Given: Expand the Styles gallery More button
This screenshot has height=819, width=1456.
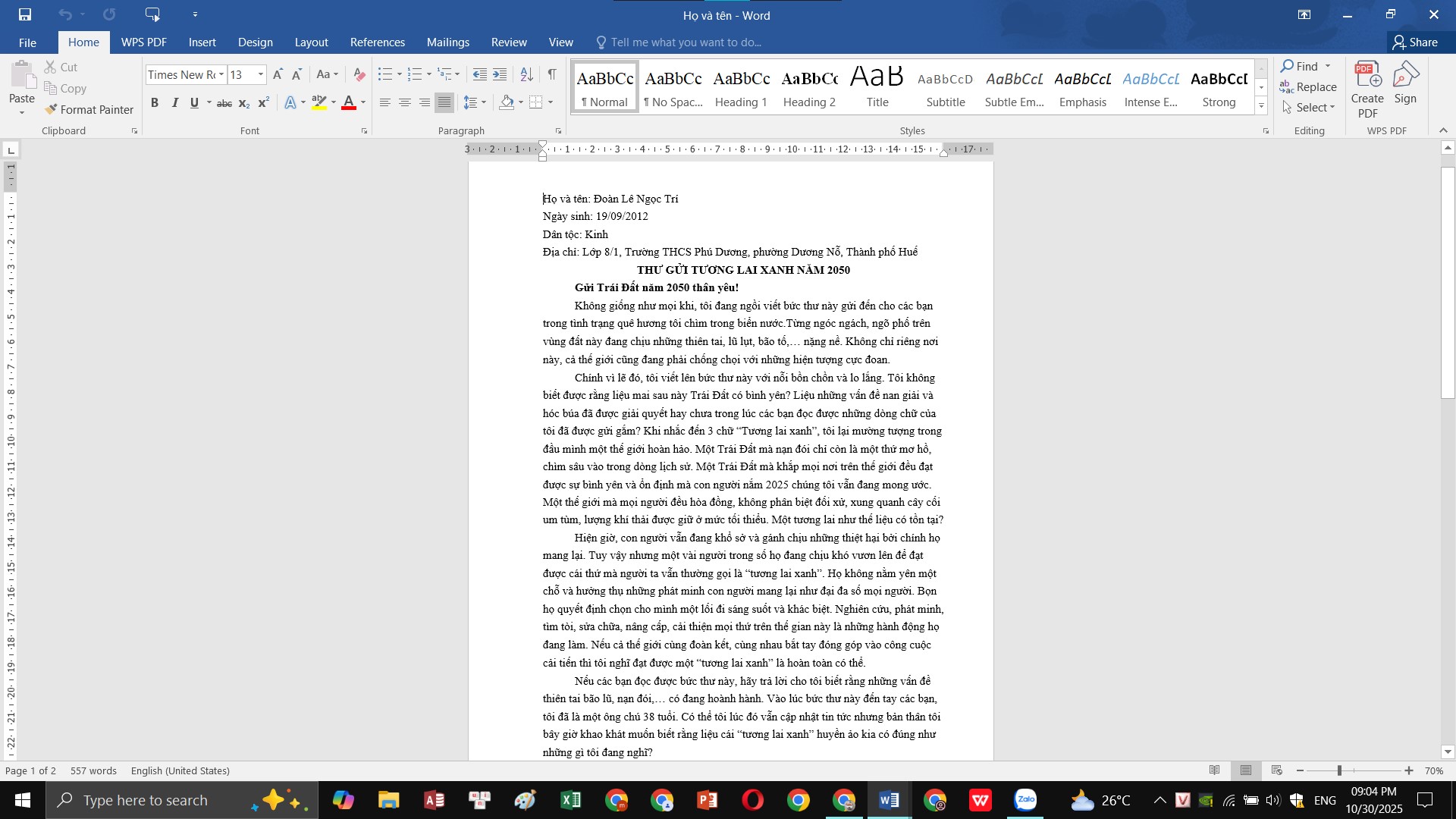Looking at the screenshot, I should [x=1262, y=106].
